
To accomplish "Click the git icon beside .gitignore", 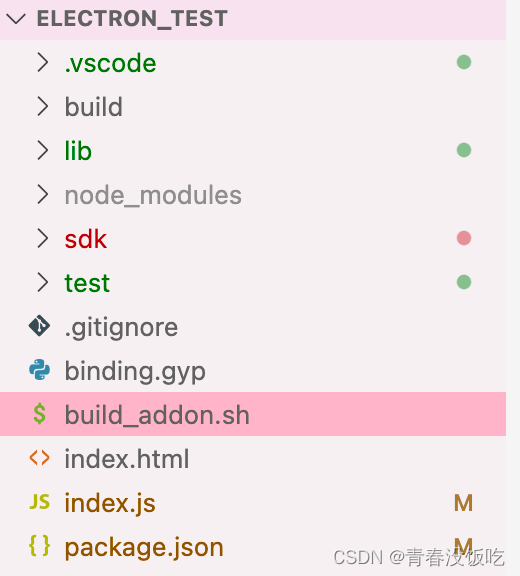I will 39,326.
